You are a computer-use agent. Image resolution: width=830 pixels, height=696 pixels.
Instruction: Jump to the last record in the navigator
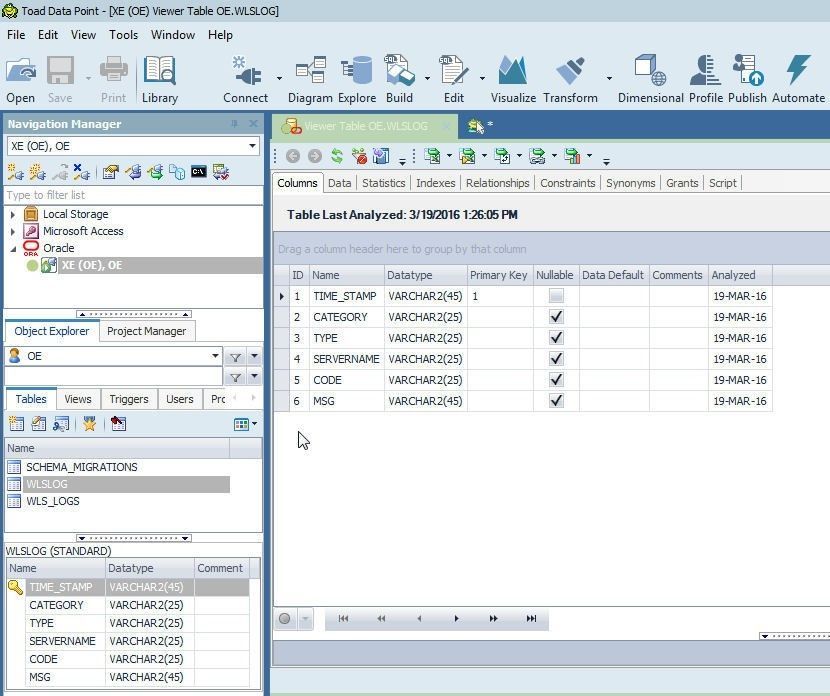tap(531, 618)
